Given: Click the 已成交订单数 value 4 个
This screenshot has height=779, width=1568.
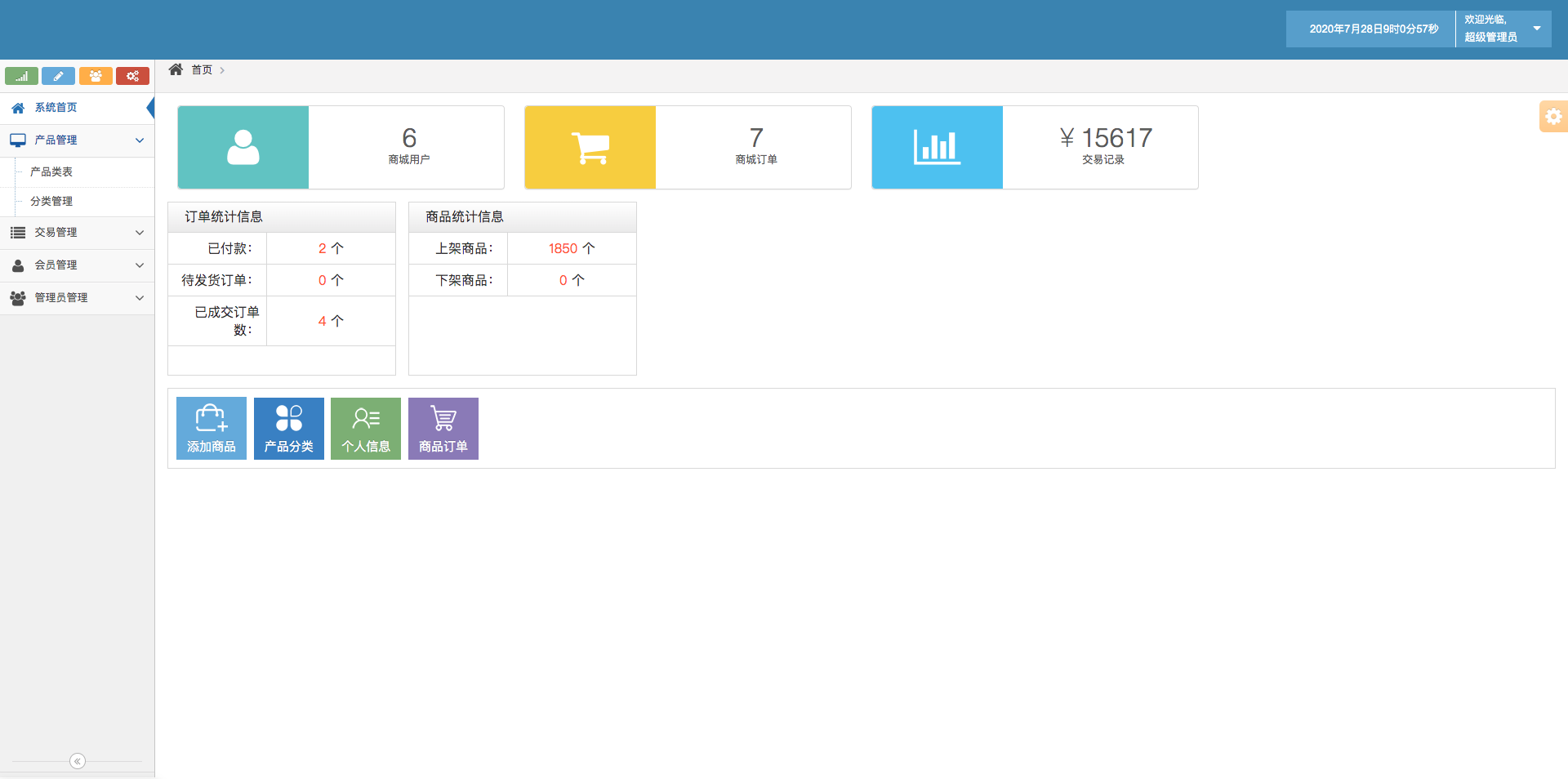Looking at the screenshot, I should tap(331, 321).
